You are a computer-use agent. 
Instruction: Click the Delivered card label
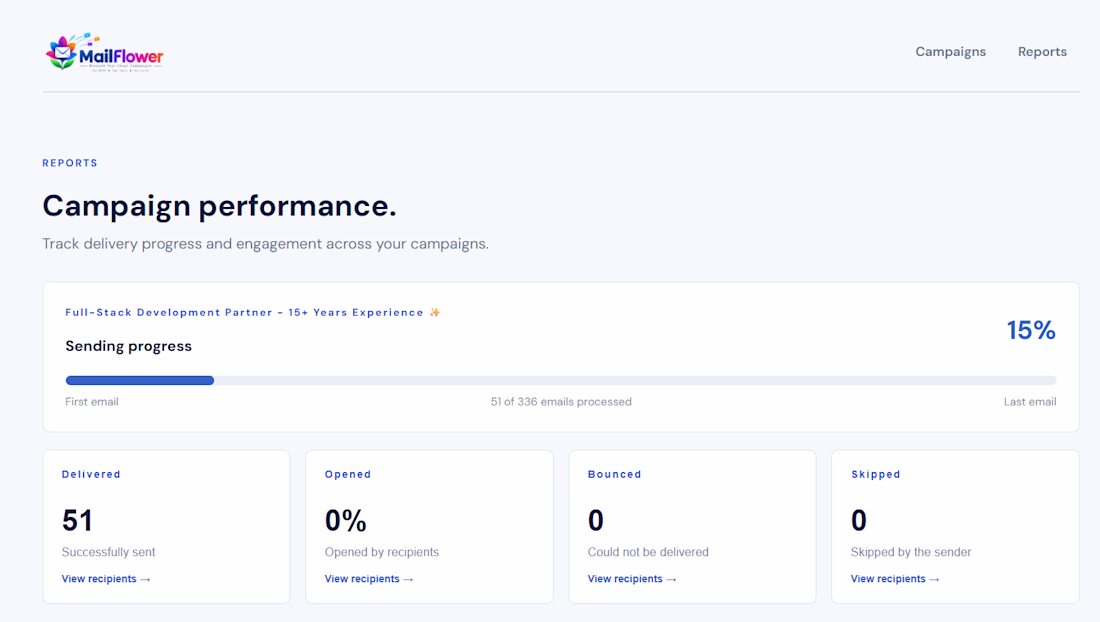(91, 474)
